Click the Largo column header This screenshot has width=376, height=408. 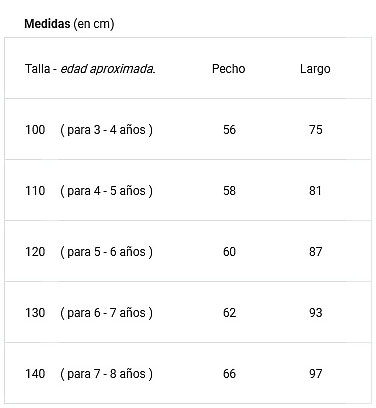click(x=315, y=69)
